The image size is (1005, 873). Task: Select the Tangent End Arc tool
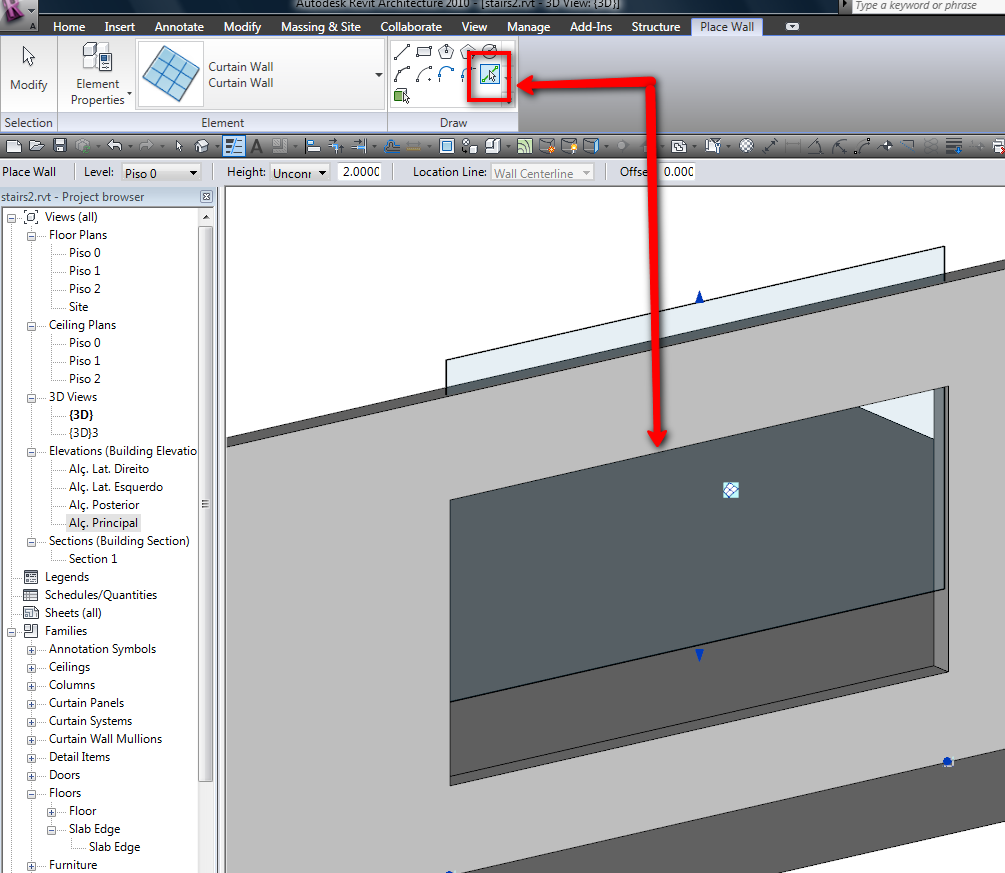pyautogui.click(x=446, y=74)
